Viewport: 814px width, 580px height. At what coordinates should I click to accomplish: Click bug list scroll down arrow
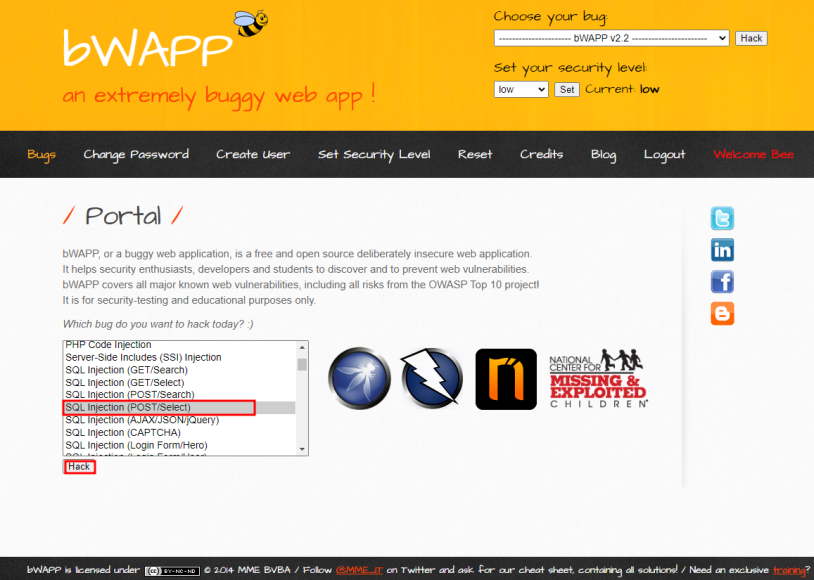pyautogui.click(x=302, y=450)
